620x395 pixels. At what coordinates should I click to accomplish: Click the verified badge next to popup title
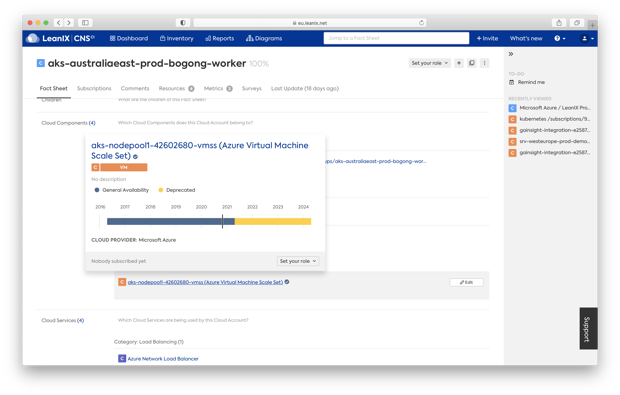[x=135, y=157]
